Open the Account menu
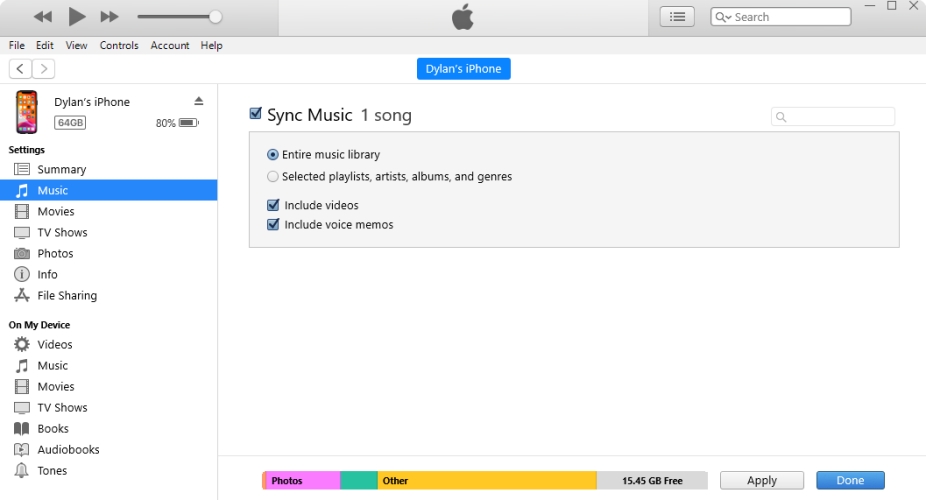The image size is (926, 500). (x=169, y=45)
